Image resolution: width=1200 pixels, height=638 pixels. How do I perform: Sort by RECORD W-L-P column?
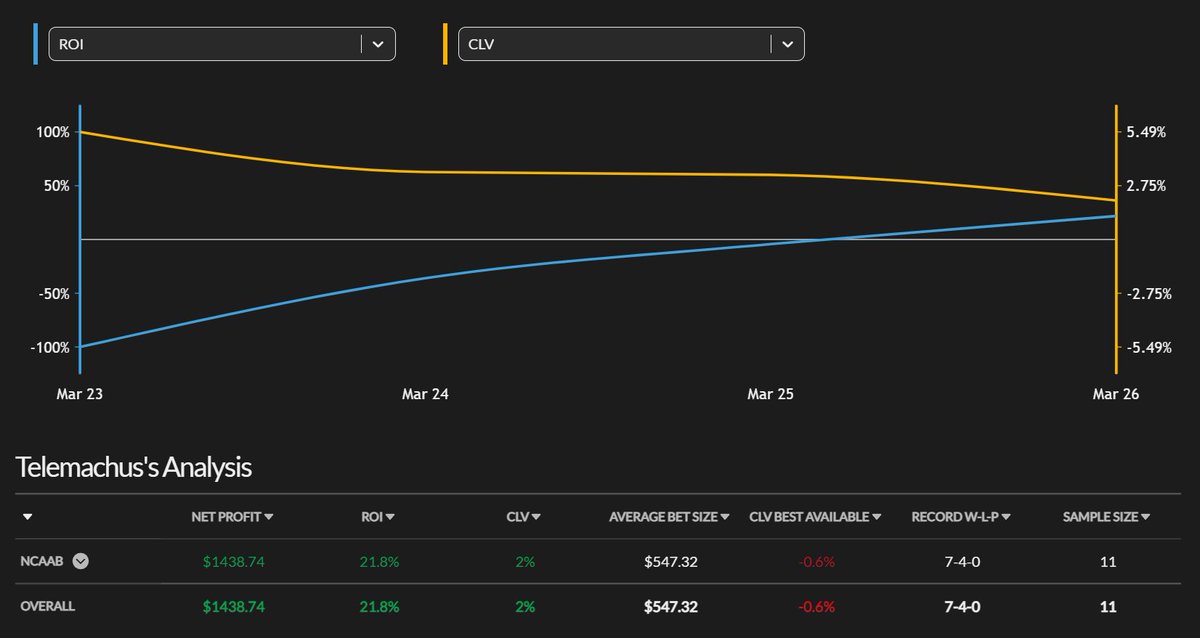961,517
